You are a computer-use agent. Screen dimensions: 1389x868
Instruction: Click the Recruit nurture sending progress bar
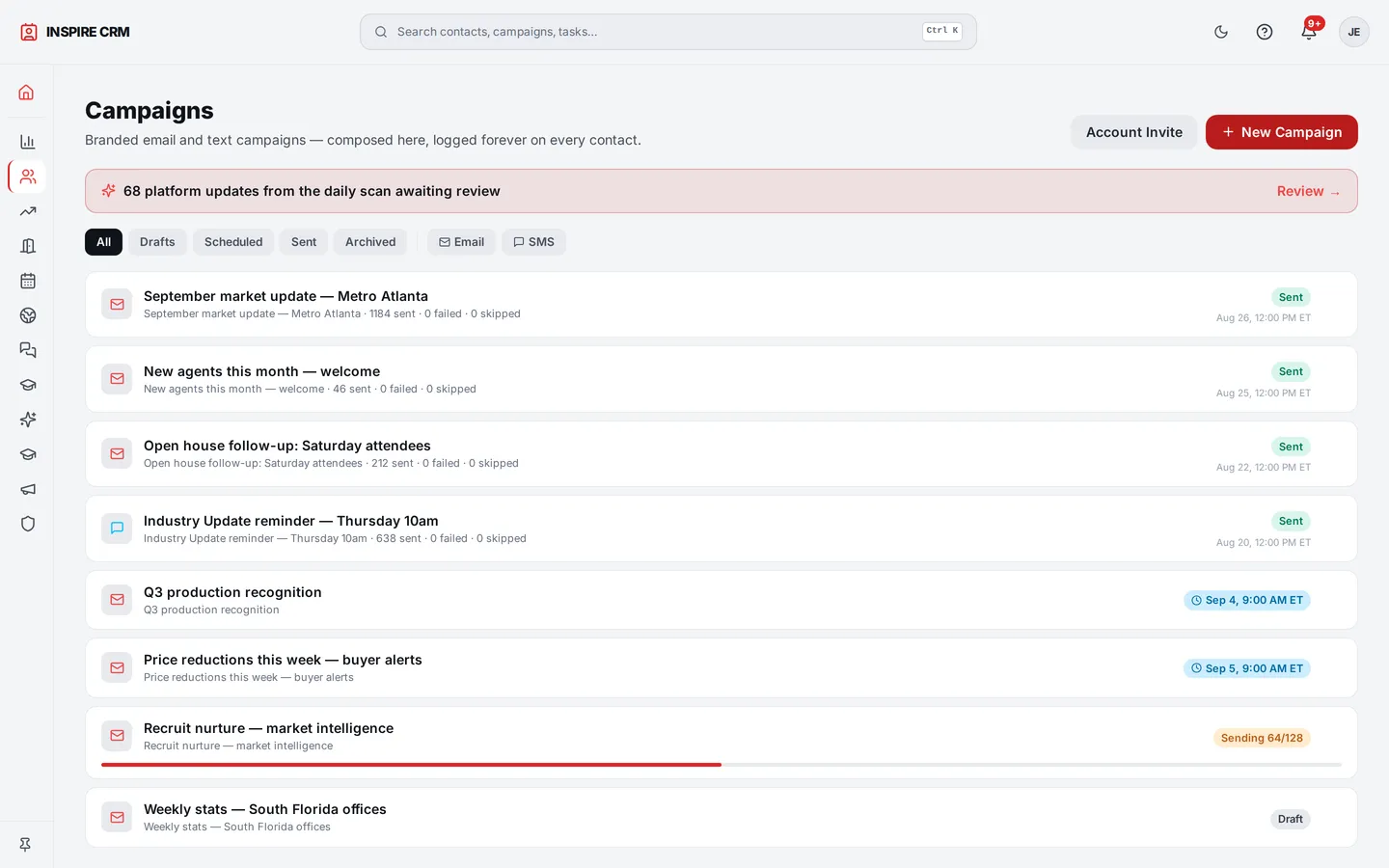point(722,765)
